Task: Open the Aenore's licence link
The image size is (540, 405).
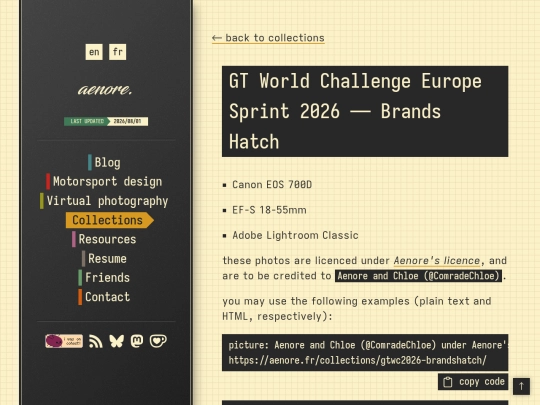Action: 437,261
